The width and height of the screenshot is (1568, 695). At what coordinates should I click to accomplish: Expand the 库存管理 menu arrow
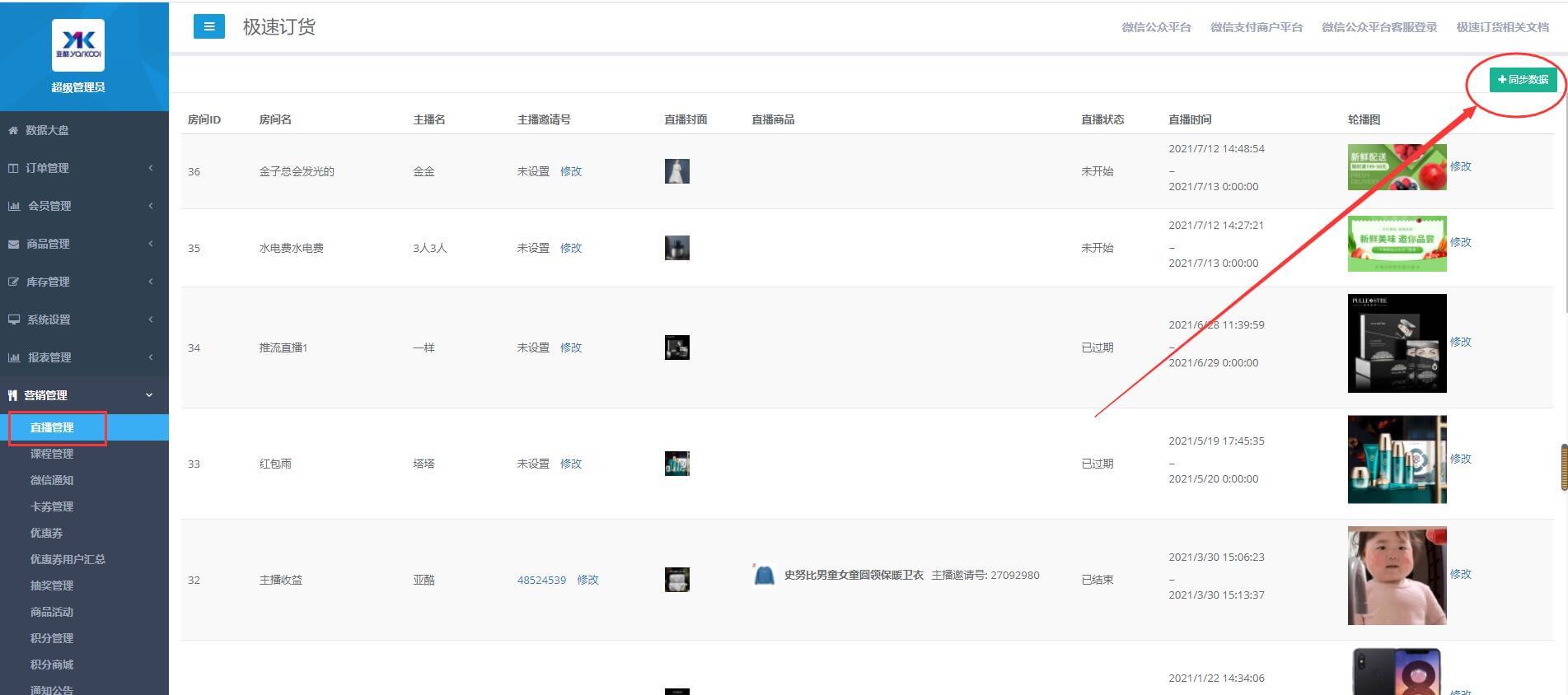(x=151, y=282)
